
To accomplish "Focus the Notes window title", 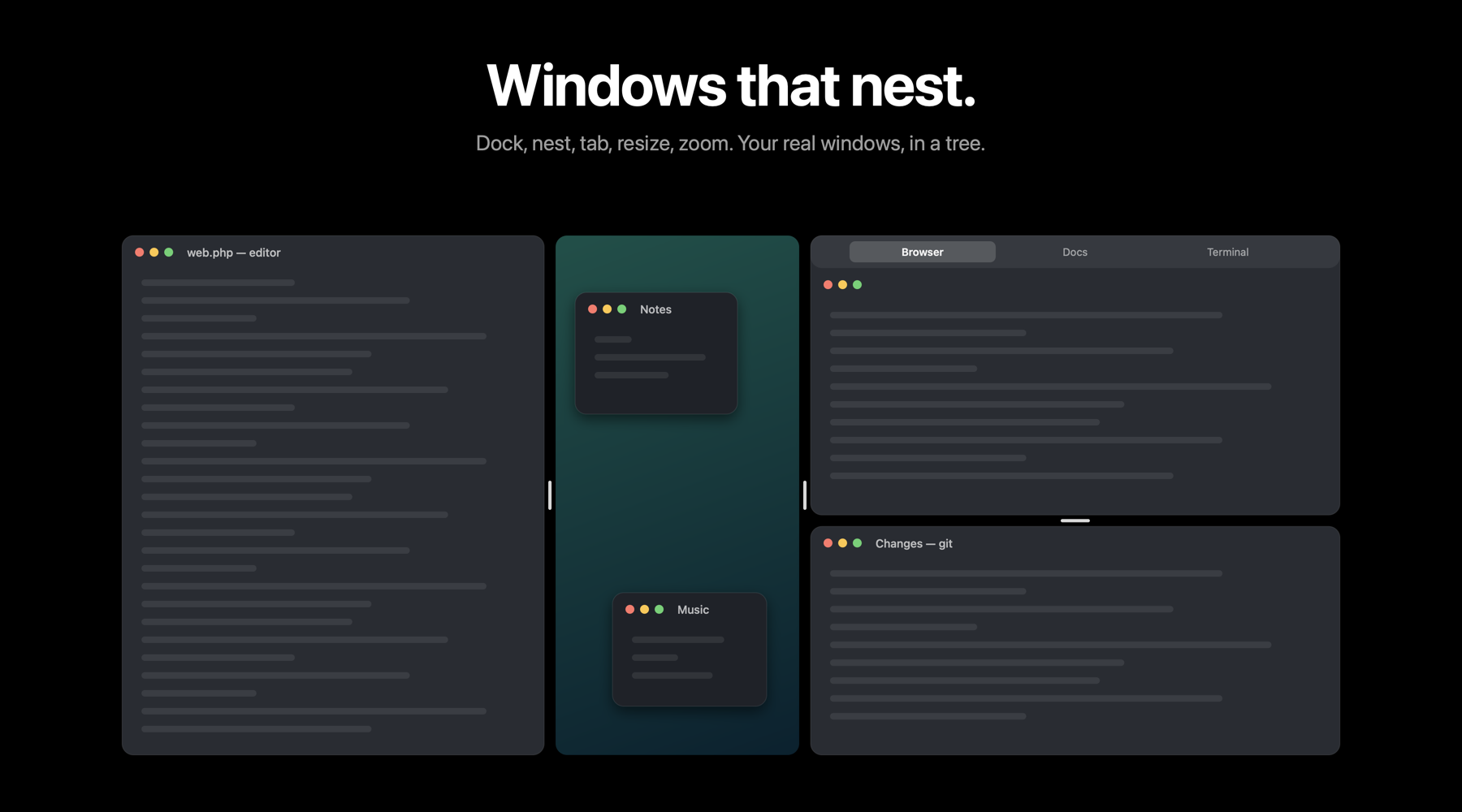I will 655,309.
